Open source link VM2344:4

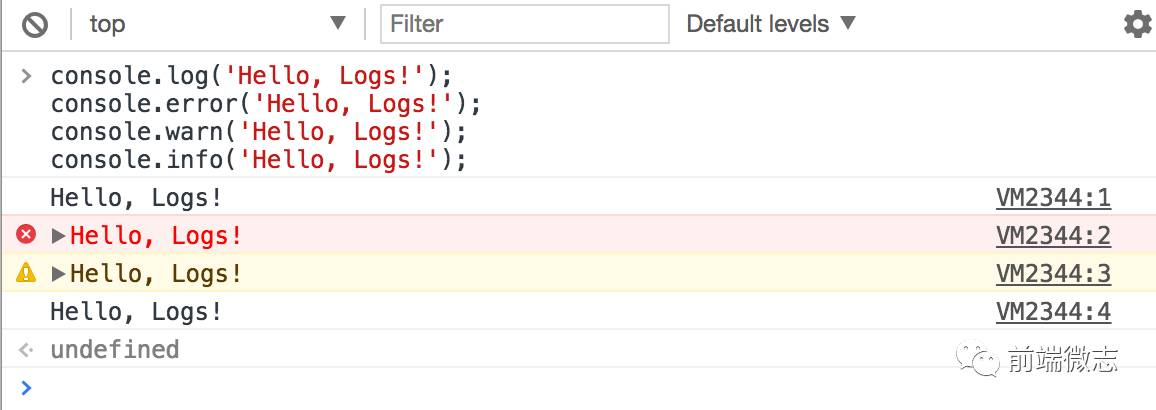[x=1053, y=312]
